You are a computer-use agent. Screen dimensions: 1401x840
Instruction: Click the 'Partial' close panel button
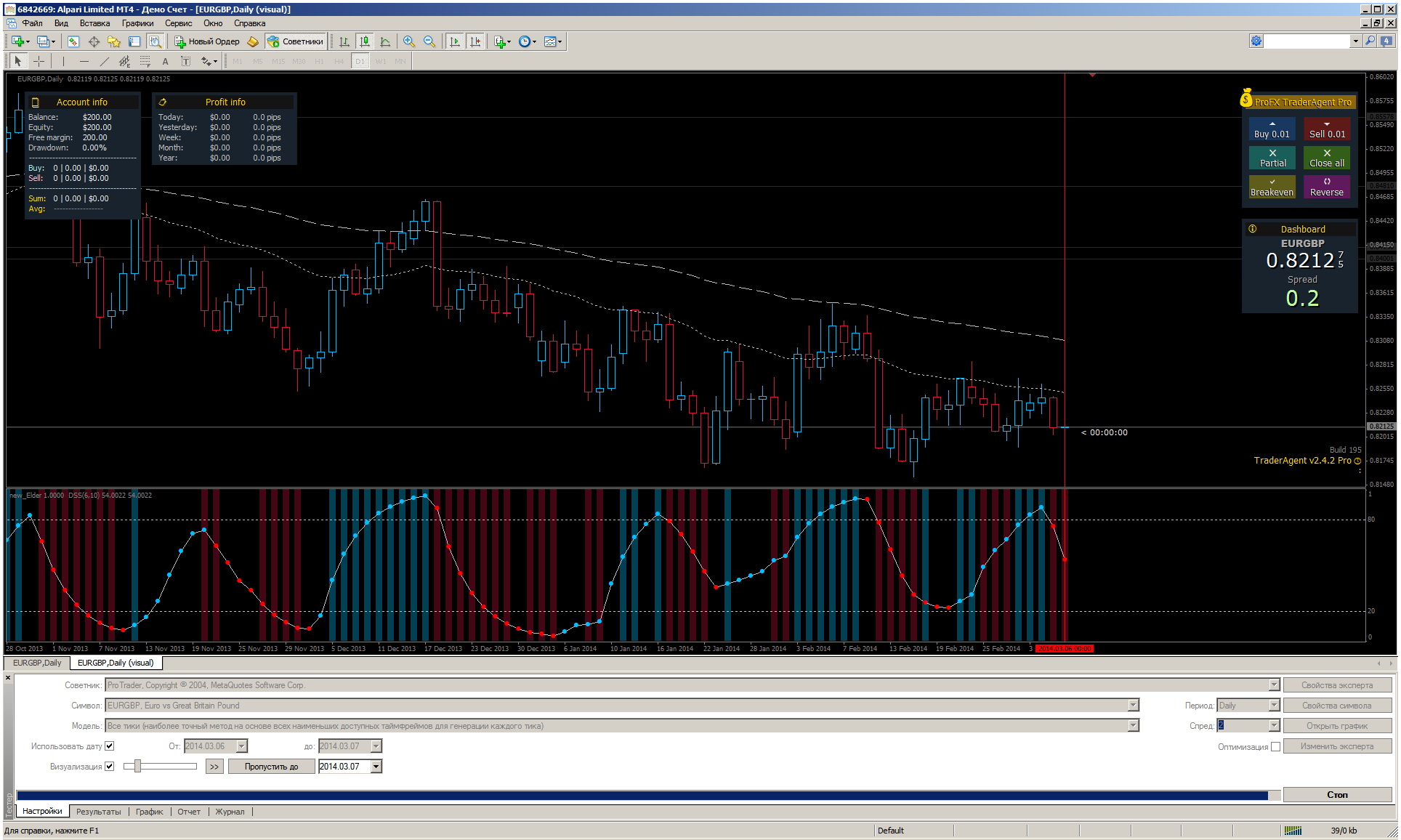[x=1272, y=158]
